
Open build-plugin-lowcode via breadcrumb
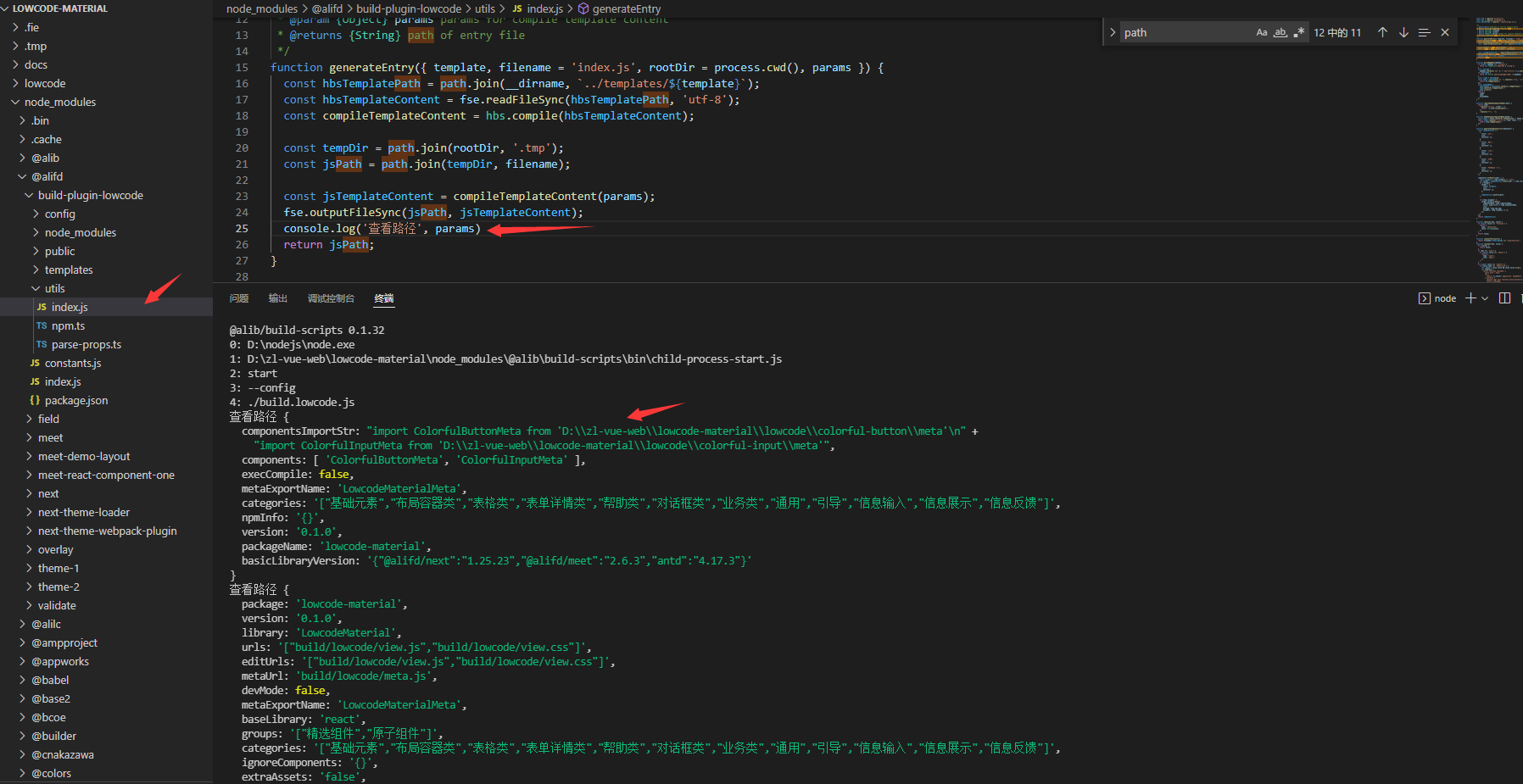tap(410, 8)
